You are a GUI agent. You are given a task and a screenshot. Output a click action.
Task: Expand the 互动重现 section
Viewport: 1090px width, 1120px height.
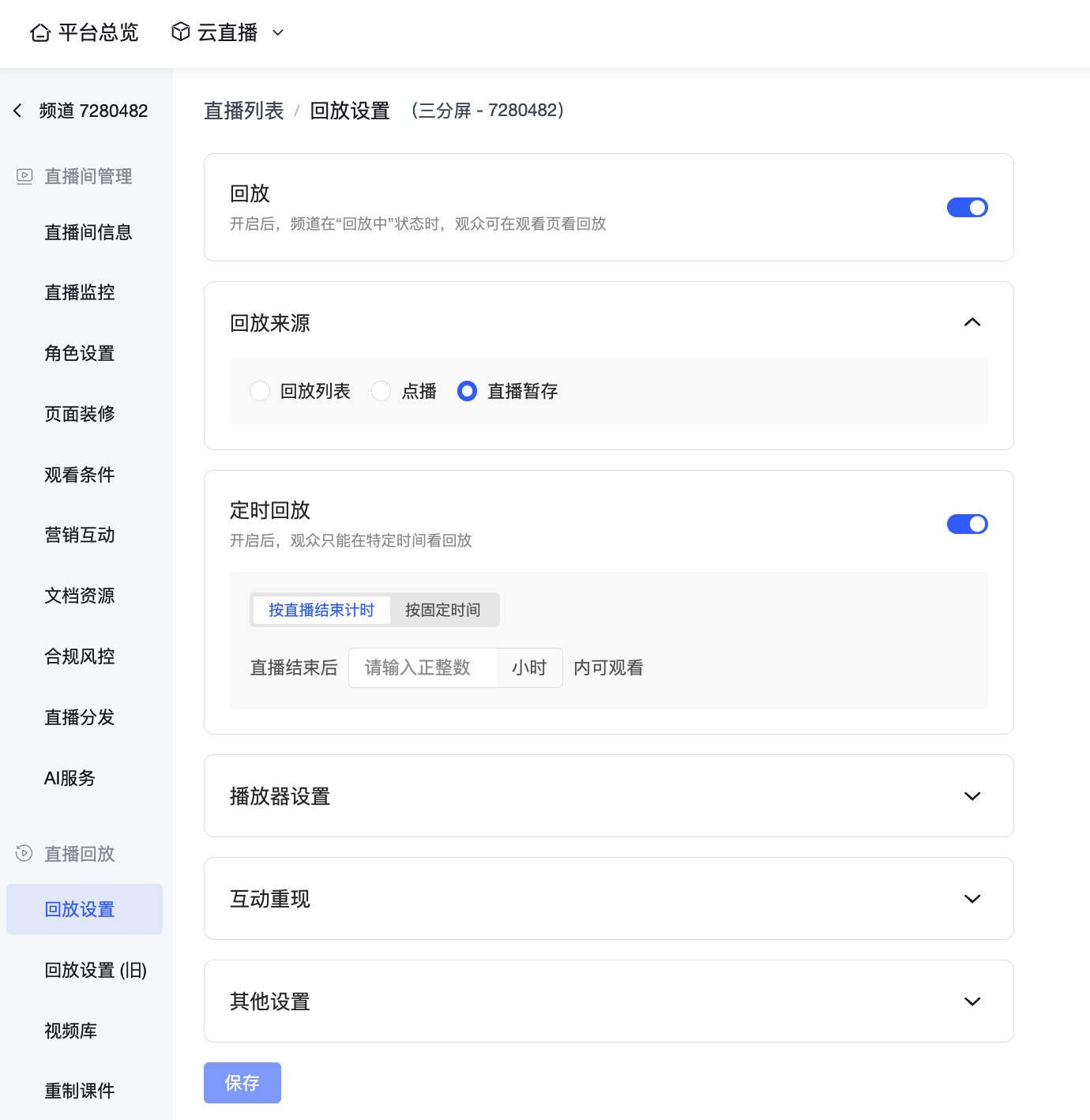972,899
